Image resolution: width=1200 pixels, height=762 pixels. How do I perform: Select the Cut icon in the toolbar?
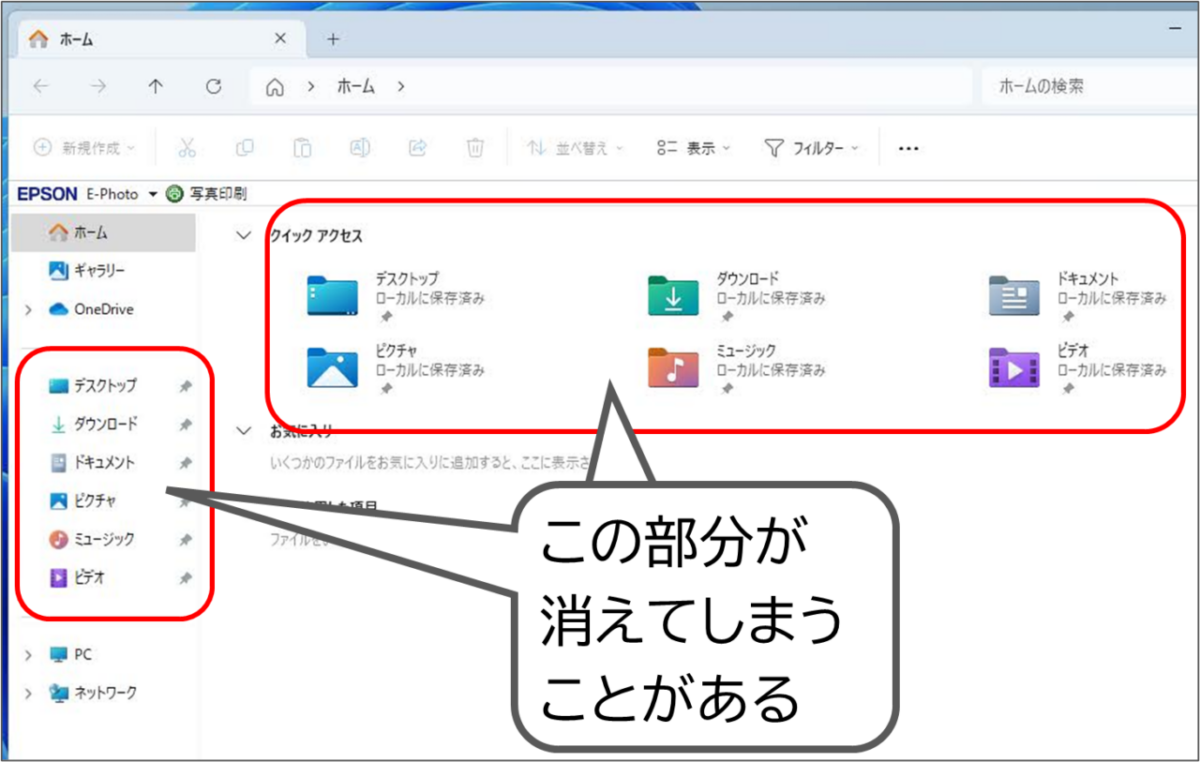tap(187, 147)
